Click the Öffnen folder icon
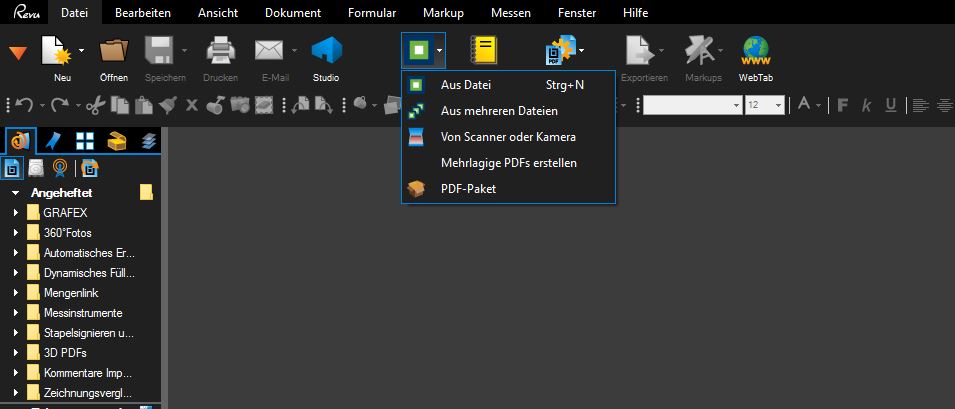 (114, 51)
